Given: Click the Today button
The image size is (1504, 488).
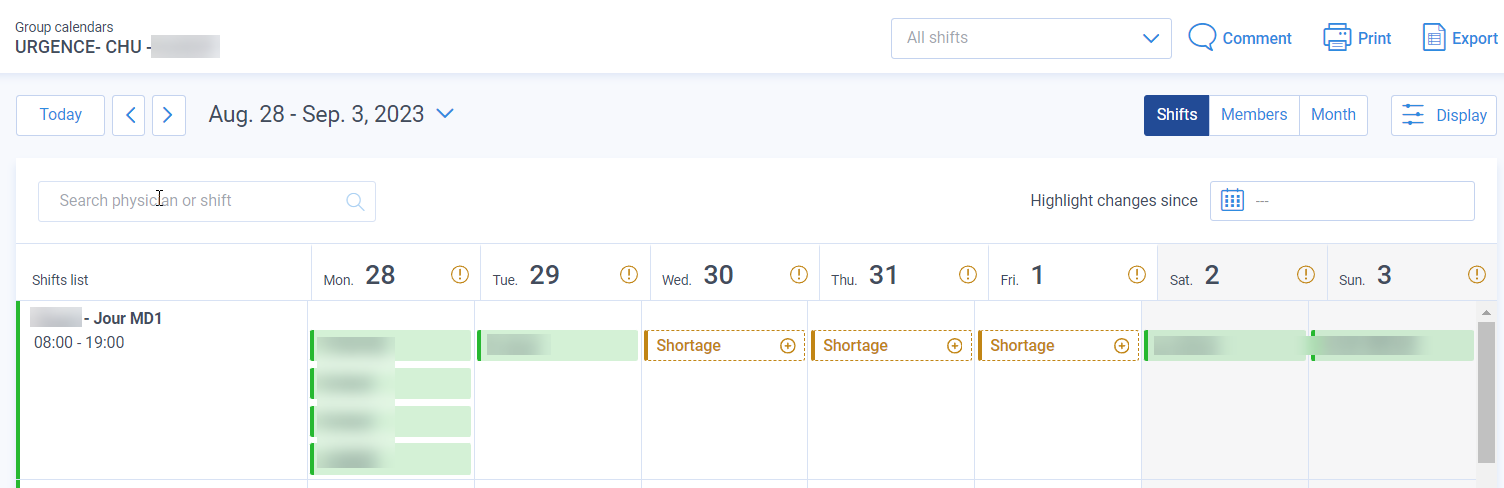Looking at the screenshot, I should coord(60,115).
